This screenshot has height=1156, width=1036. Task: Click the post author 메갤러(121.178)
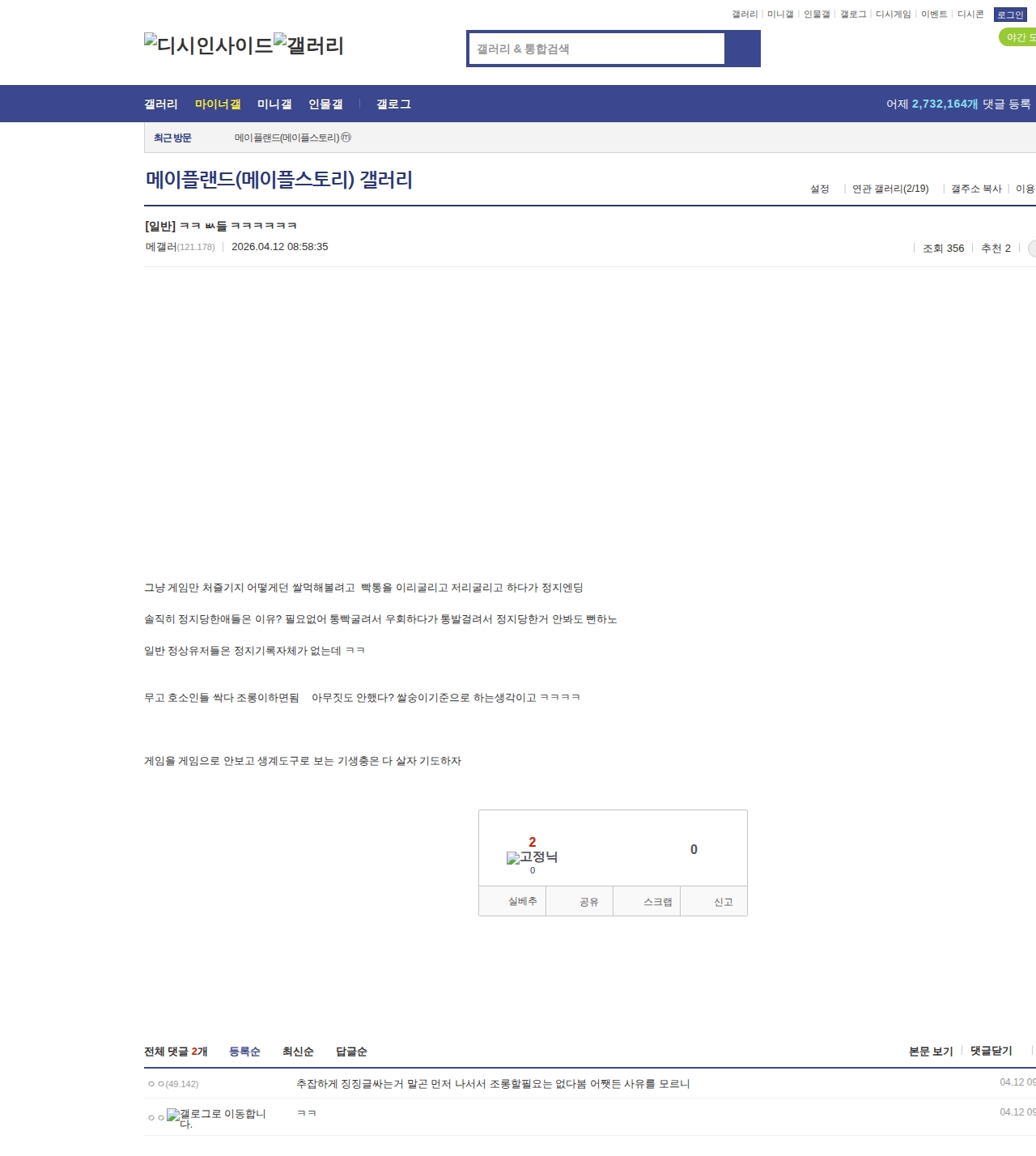(180, 247)
